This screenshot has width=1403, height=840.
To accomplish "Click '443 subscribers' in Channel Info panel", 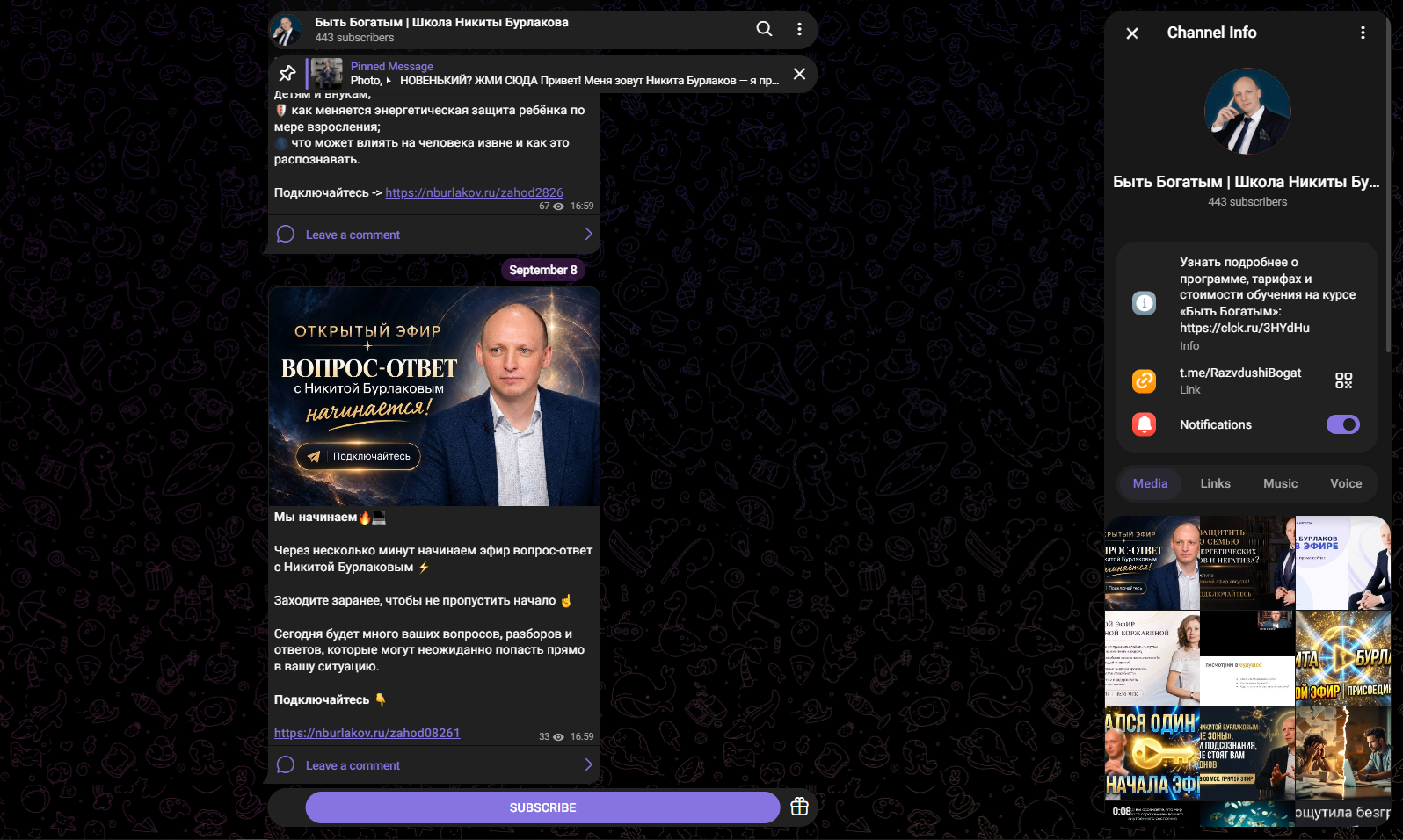I will pos(1247,202).
